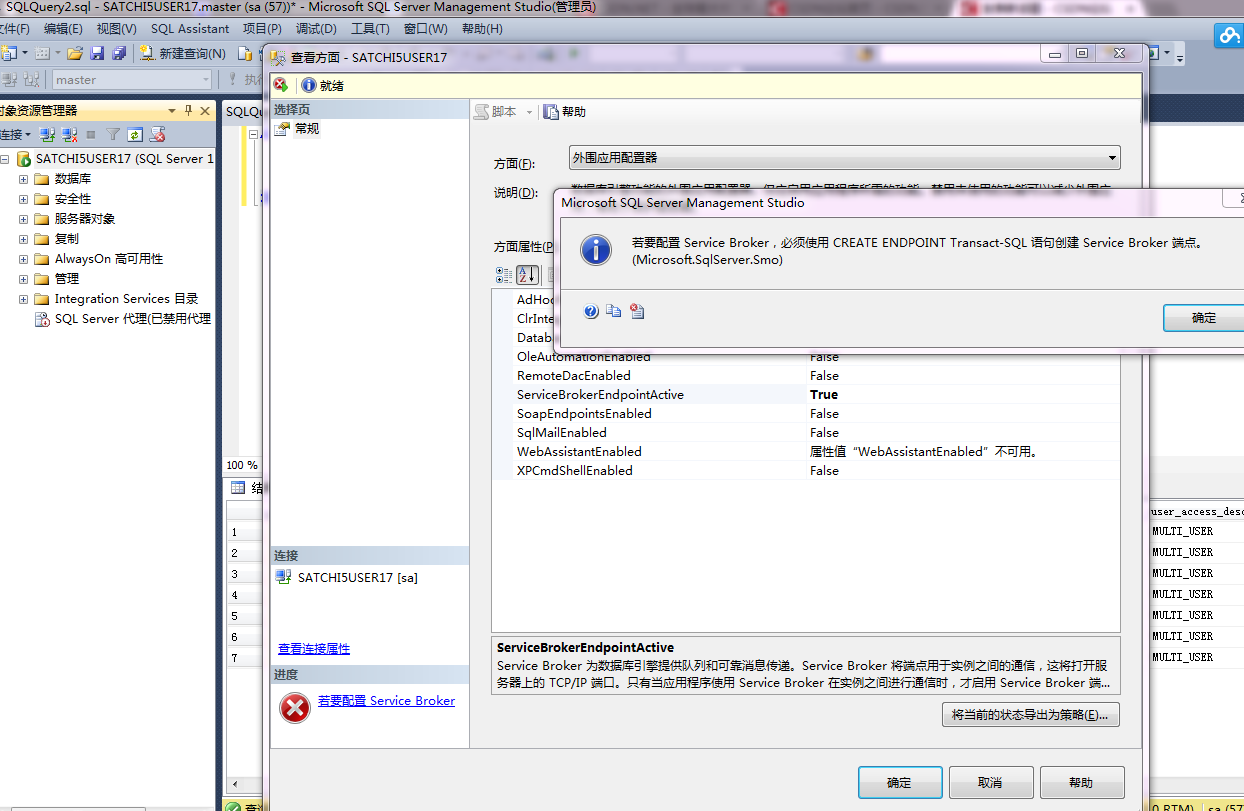Switch to categorized property view
Screen dimensions: 1244x811
click(506, 274)
